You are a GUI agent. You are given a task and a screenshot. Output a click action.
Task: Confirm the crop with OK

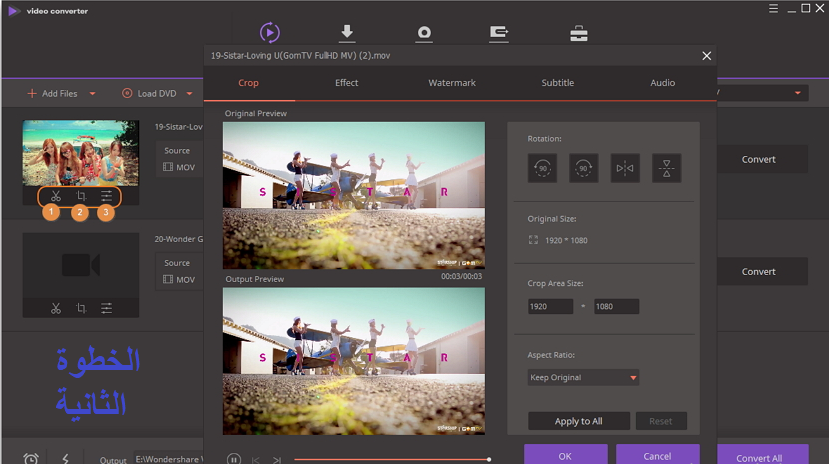tap(565, 455)
